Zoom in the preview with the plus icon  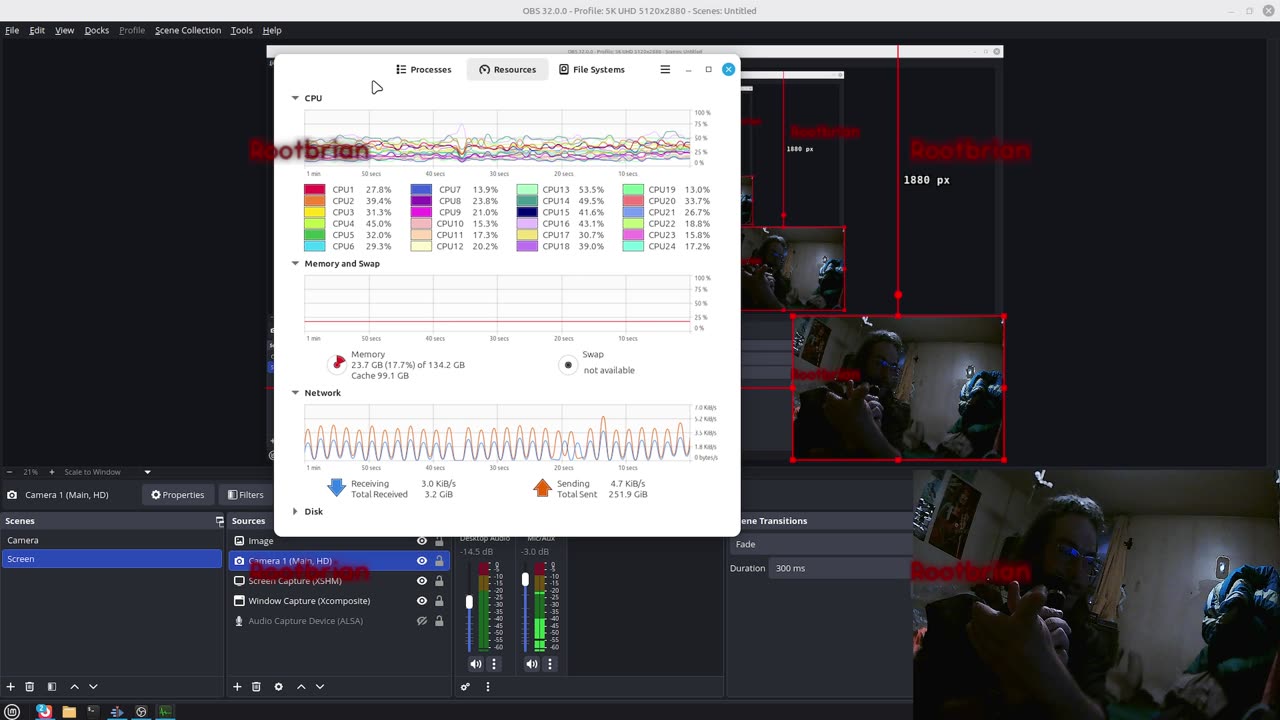pyautogui.click(x=54, y=472)
